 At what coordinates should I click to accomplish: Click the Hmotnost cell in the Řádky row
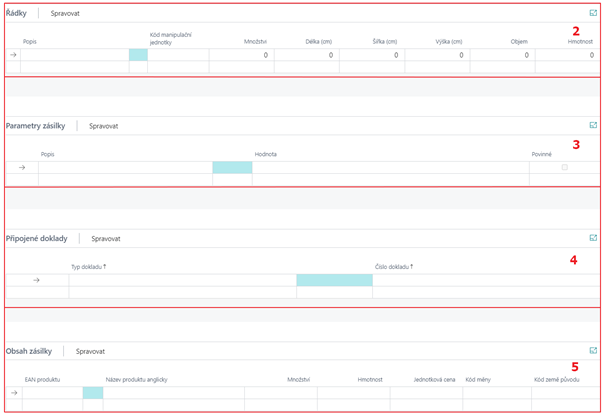(567, 55)
